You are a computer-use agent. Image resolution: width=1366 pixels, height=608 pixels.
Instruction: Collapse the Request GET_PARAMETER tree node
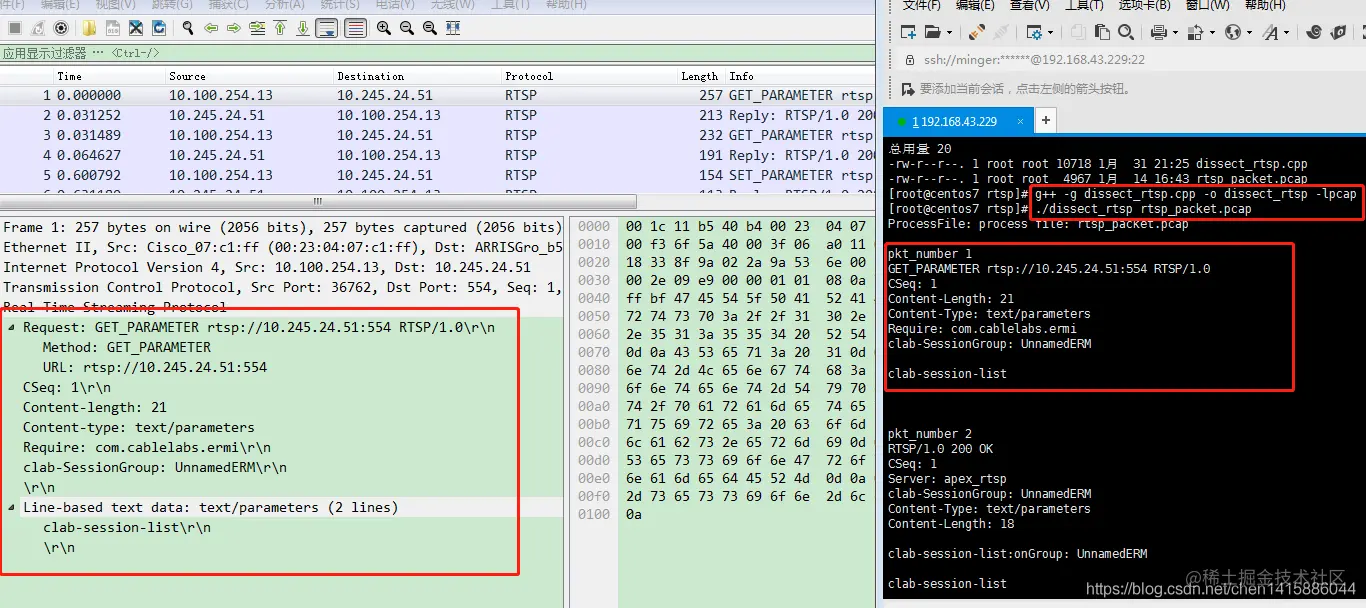11,327
